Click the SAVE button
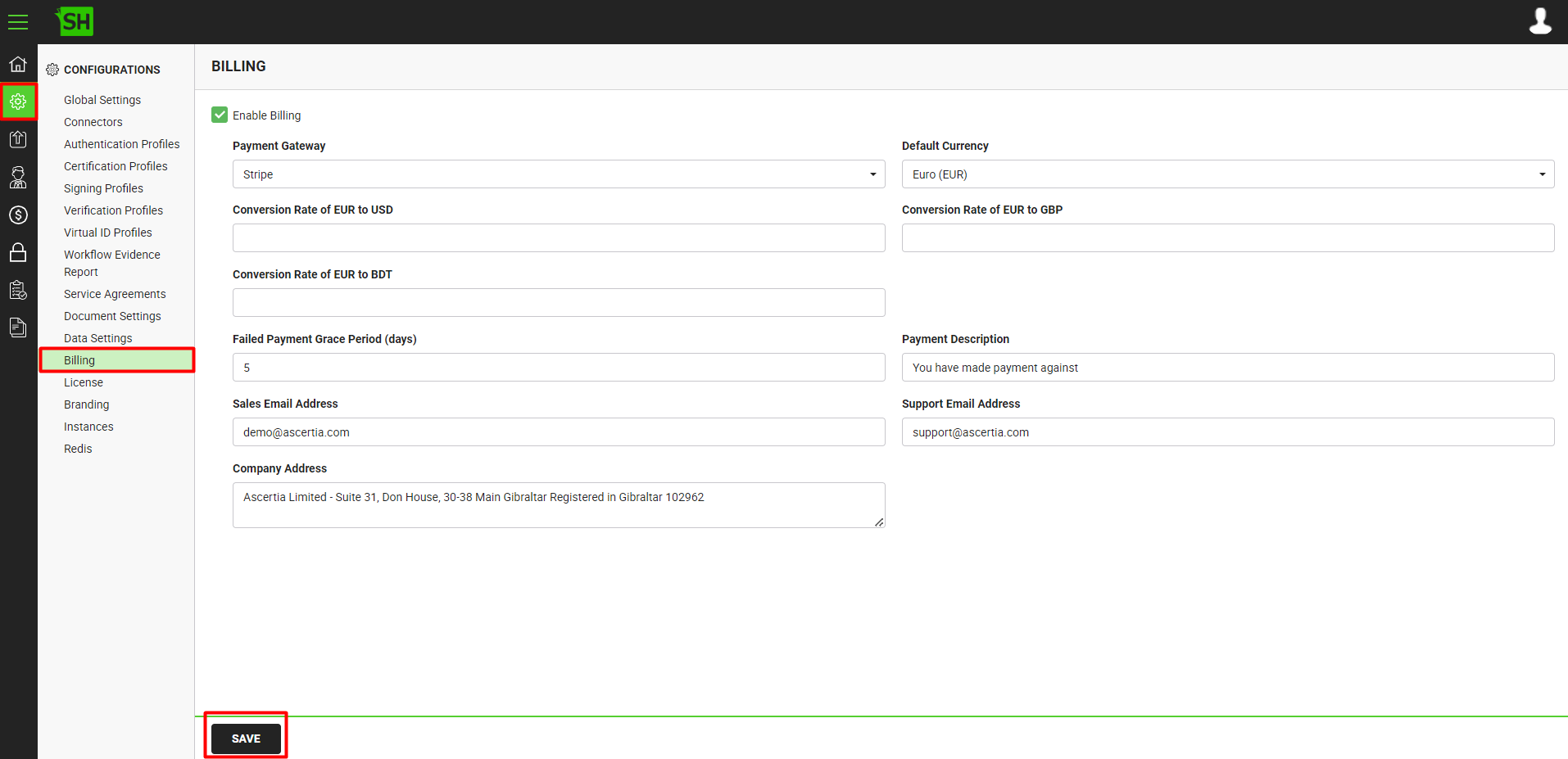Image resolution: width=1568 pixels, height=759 pixels. point(246,739)
